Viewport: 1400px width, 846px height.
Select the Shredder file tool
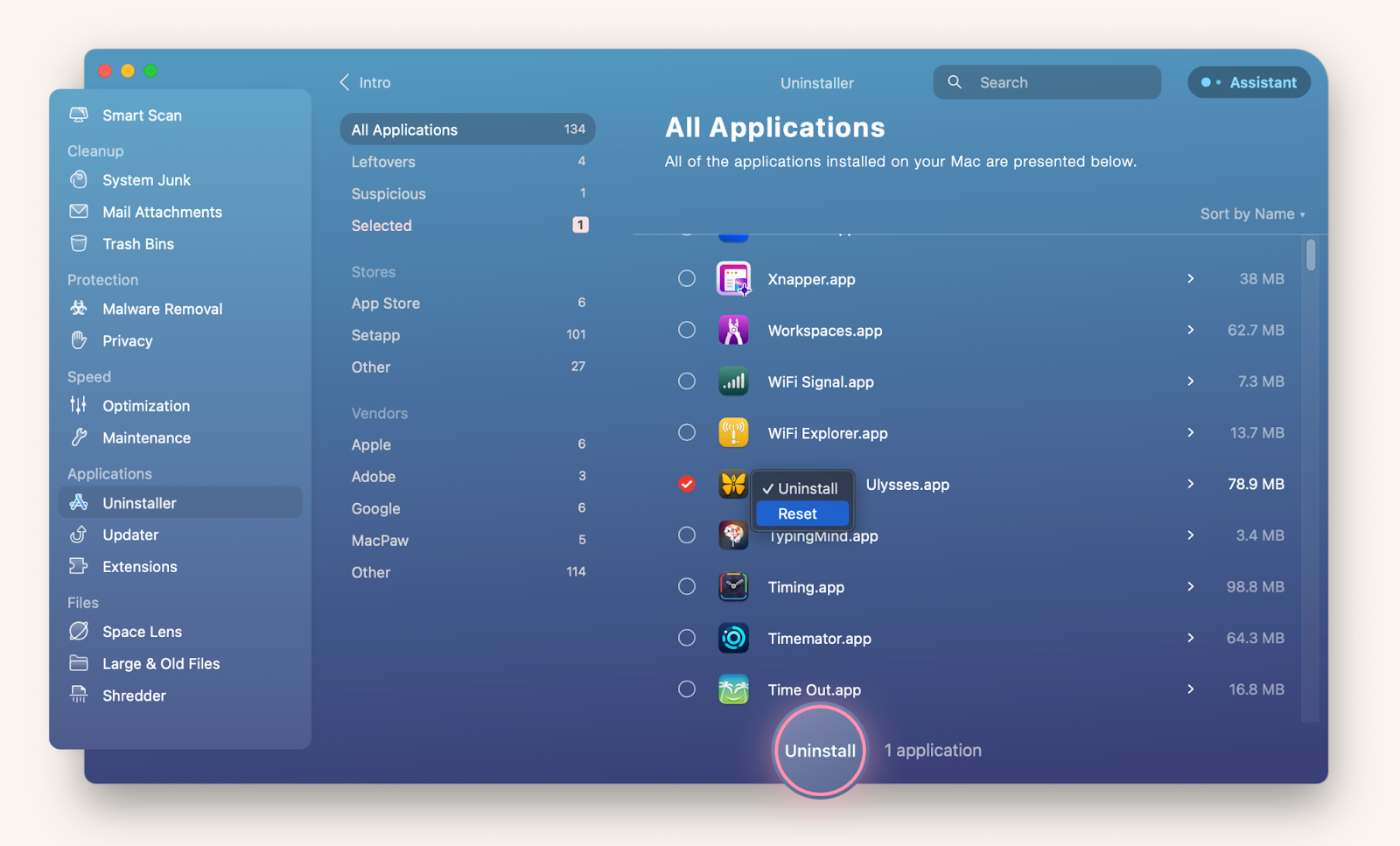133,695
